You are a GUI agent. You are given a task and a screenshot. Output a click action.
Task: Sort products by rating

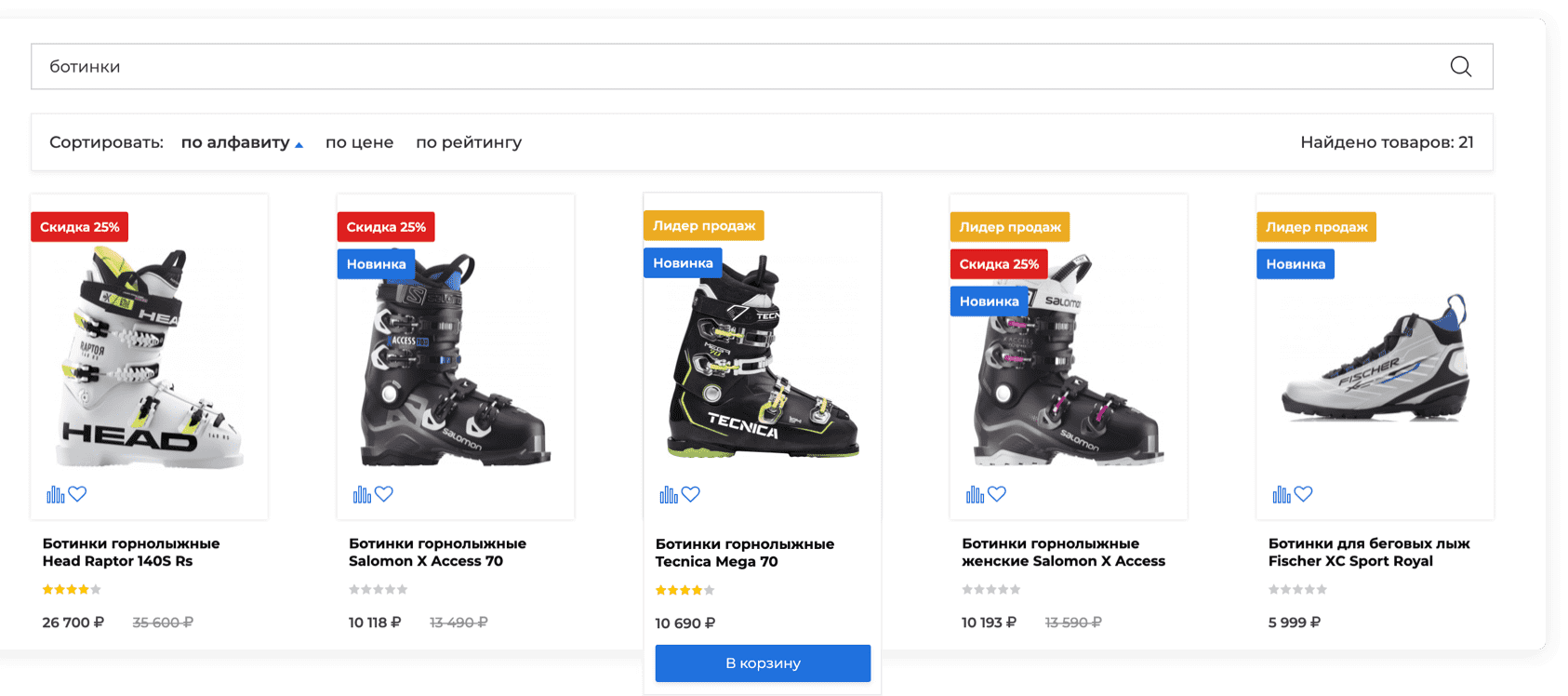coord(469,142)
